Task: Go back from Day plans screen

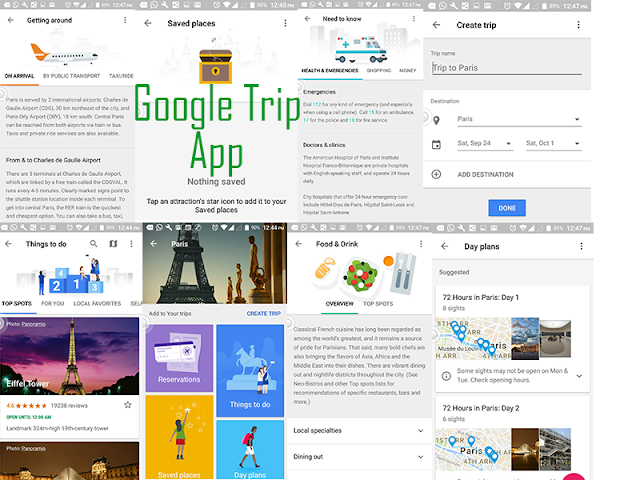Action: tap(445, 246)
